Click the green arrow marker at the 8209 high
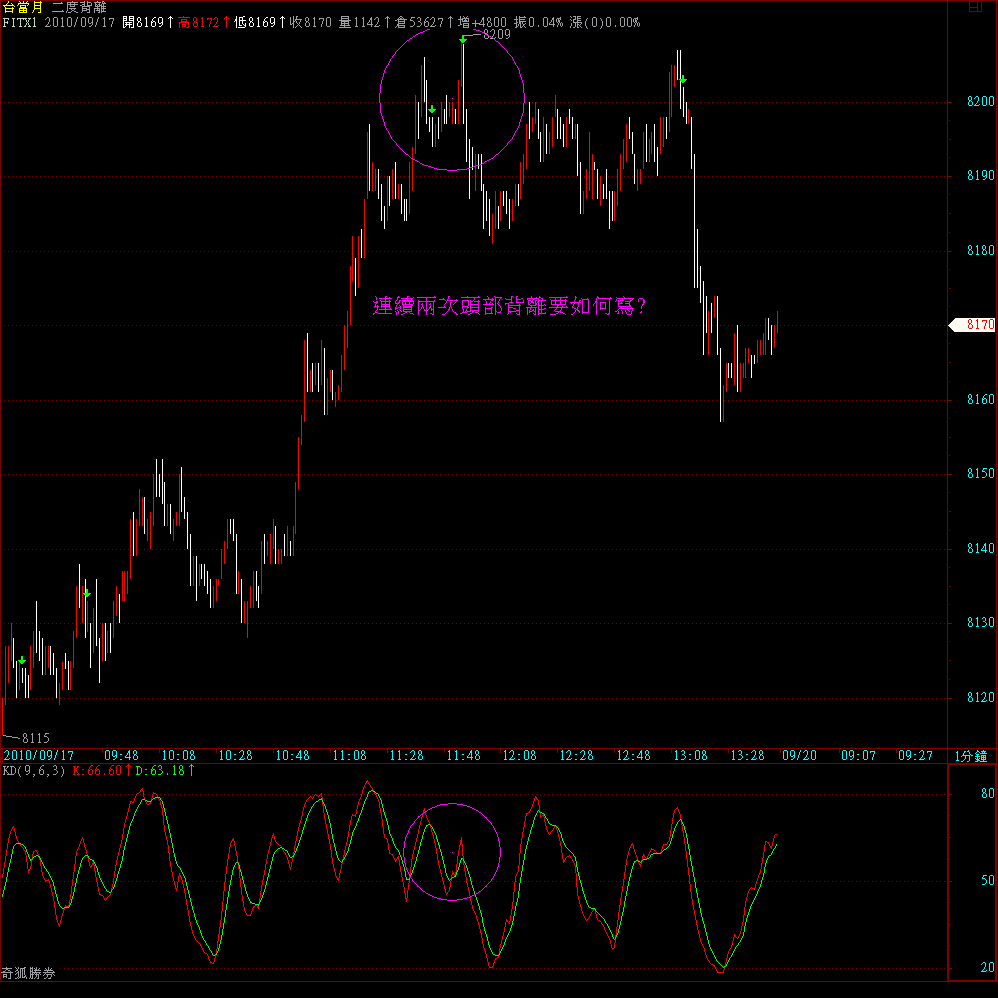Viewport: 998px width, 998px height. coord(462,40)
